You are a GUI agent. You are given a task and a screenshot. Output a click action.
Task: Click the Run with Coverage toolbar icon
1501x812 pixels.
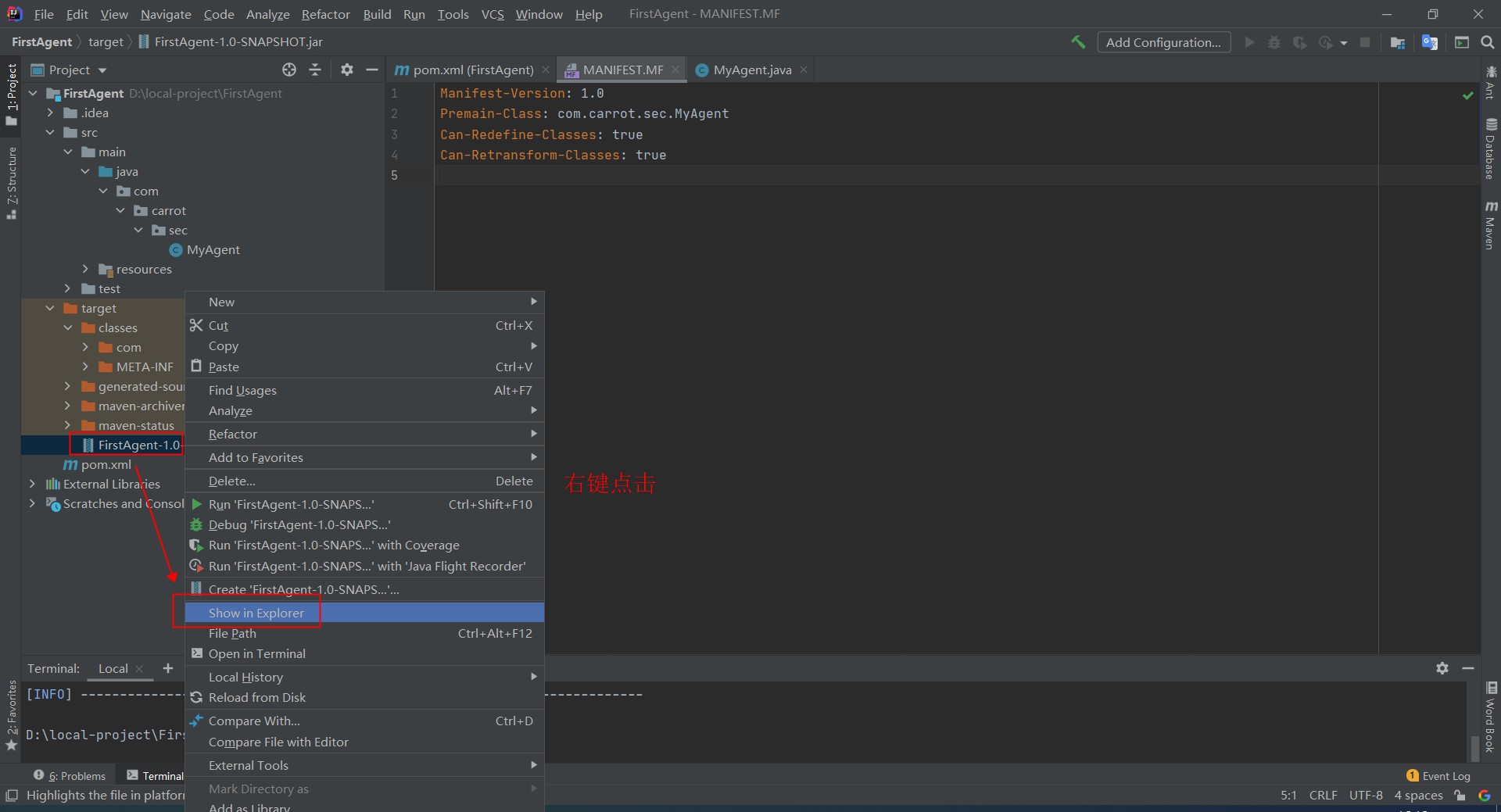(x=1299, y=42)
